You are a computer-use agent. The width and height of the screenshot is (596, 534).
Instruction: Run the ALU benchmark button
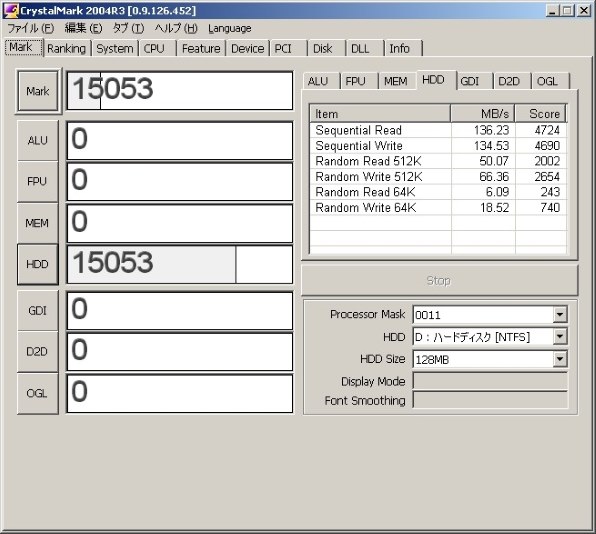point(38,141)
